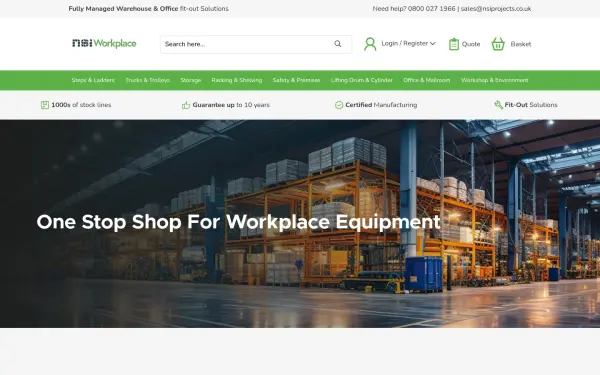Image resolution: width=600 pixels, height=375 pixels.
Task: Click the Fully Managed Warehouse & Office text
Action: tap(123, 8)
